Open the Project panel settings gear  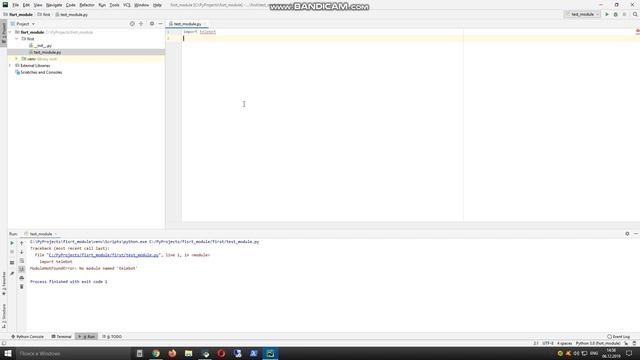tap(152, 24)
